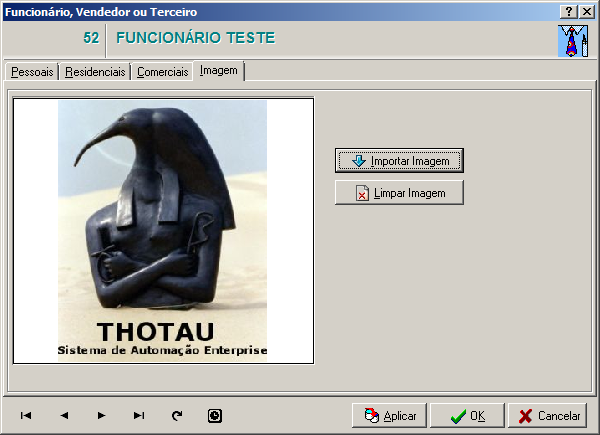Click the shirt and tie employee icon
This screenshot has width=600, height=435.
point(572,40)
